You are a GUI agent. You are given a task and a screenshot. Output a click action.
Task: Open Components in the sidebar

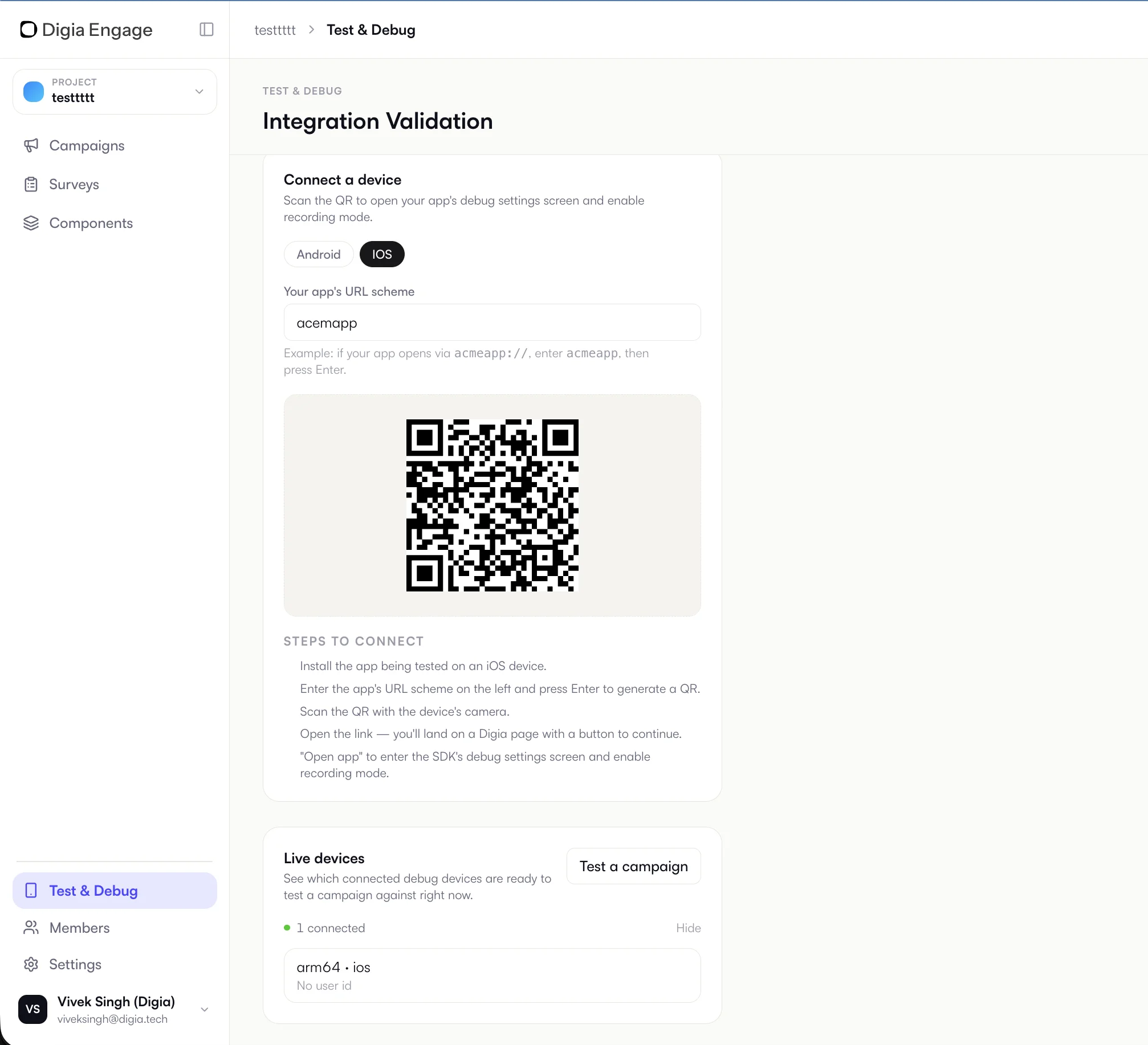coord(115,223)
